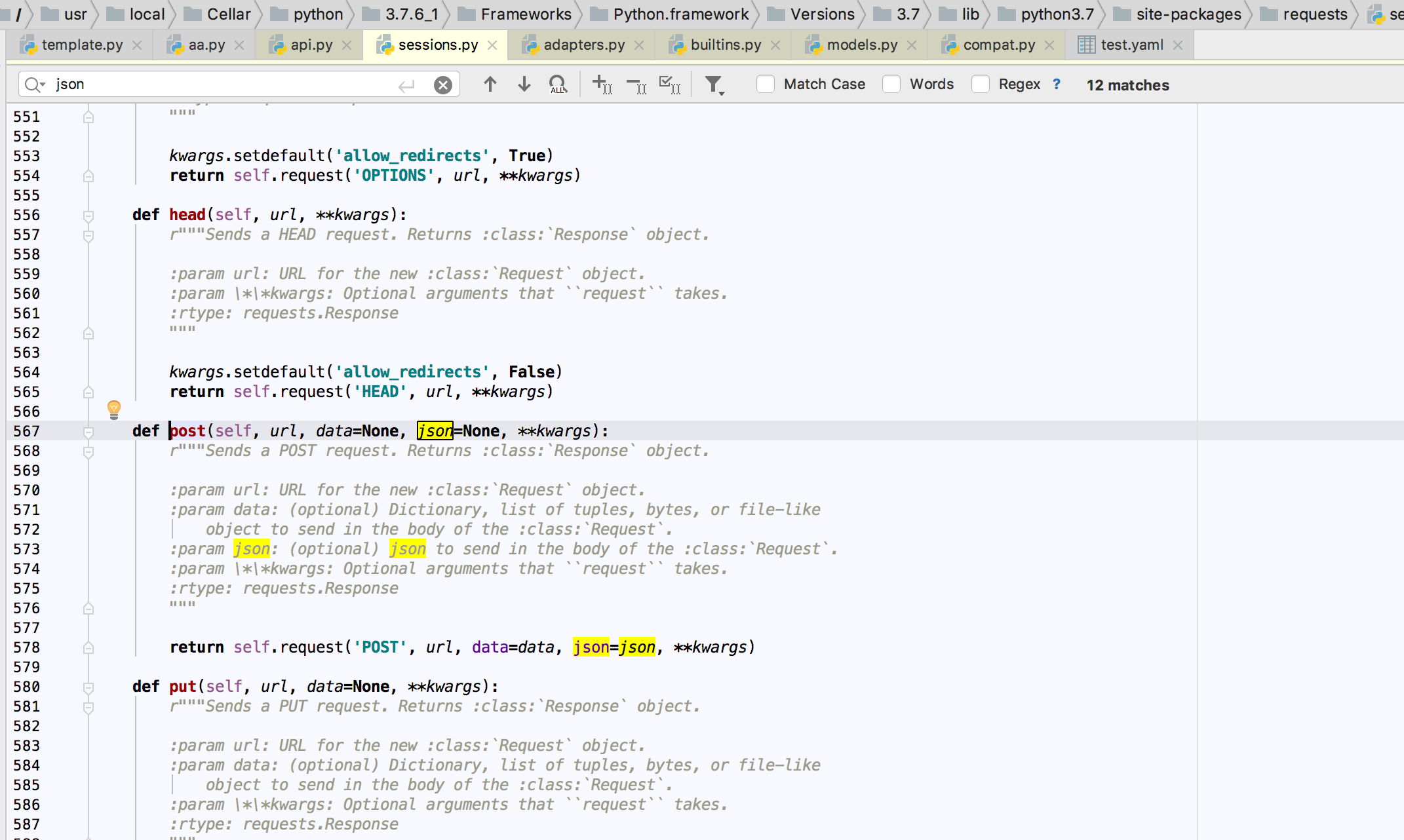Click fold end marker at line 565
Viewport: 1404px width, 840px height.
88,392
